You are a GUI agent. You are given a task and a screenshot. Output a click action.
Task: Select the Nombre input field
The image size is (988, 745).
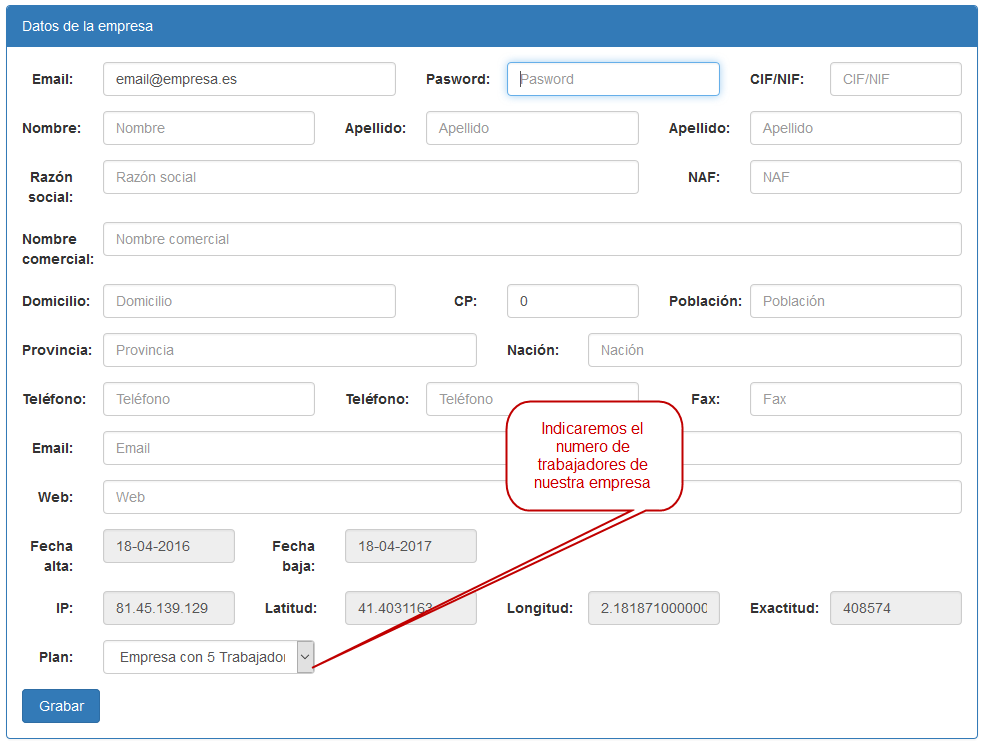(x=208, y=128)
